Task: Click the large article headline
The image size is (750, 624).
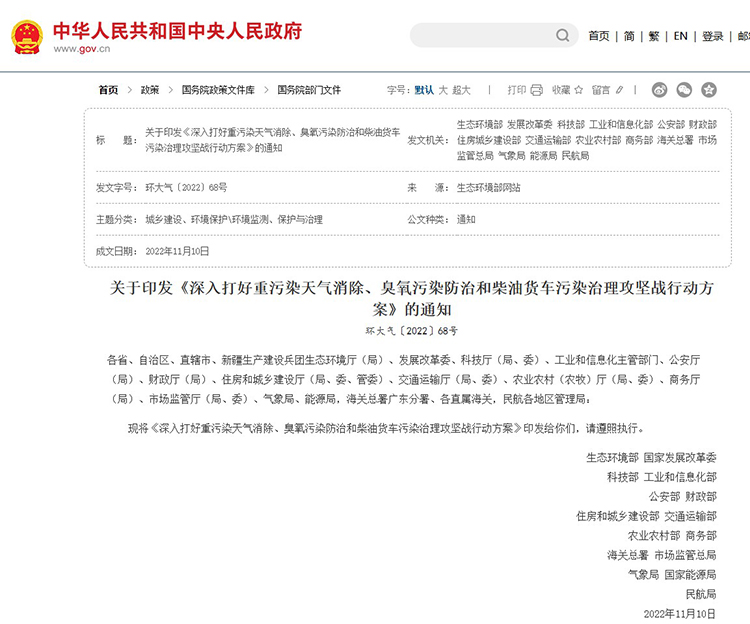Action: 412,298
